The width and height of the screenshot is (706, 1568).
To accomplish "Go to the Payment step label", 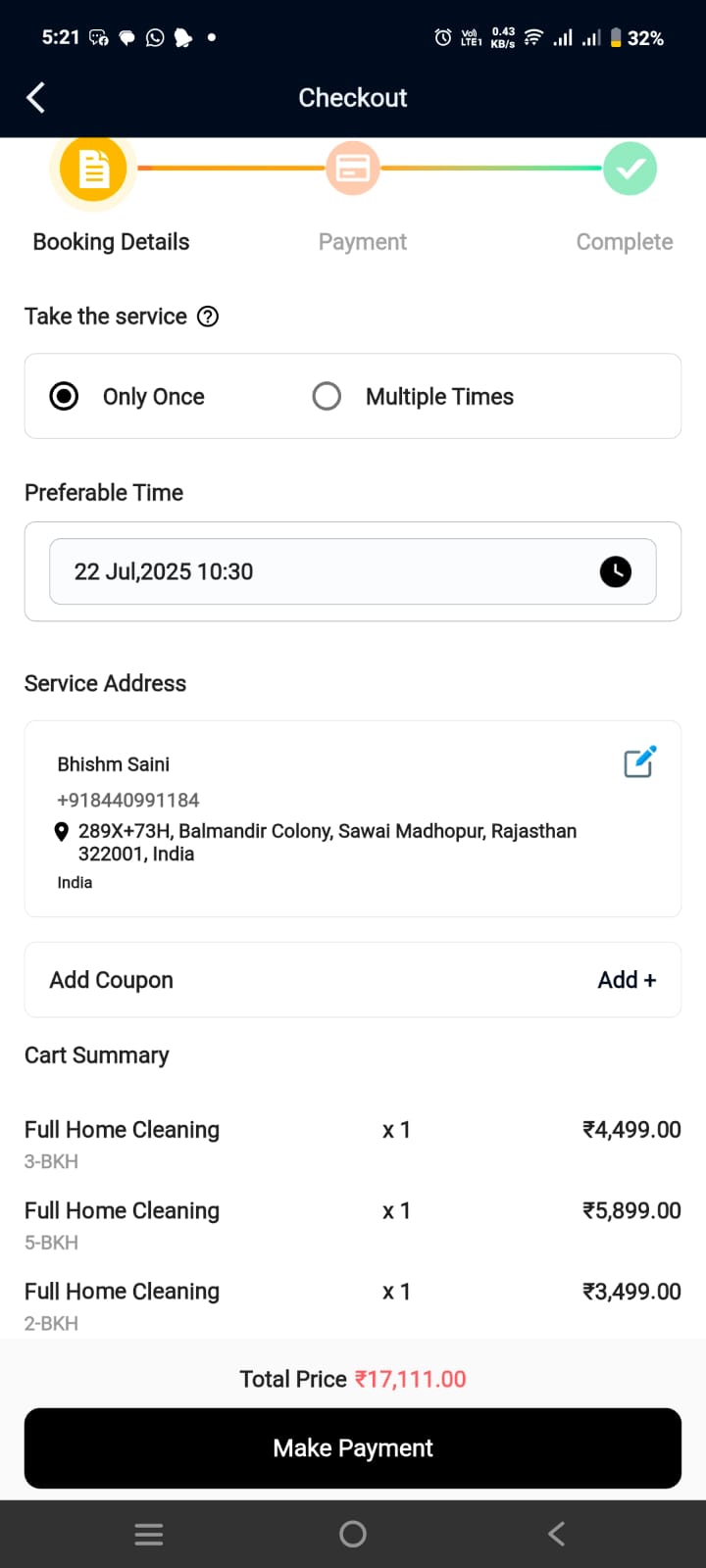I will click(362, 242).
